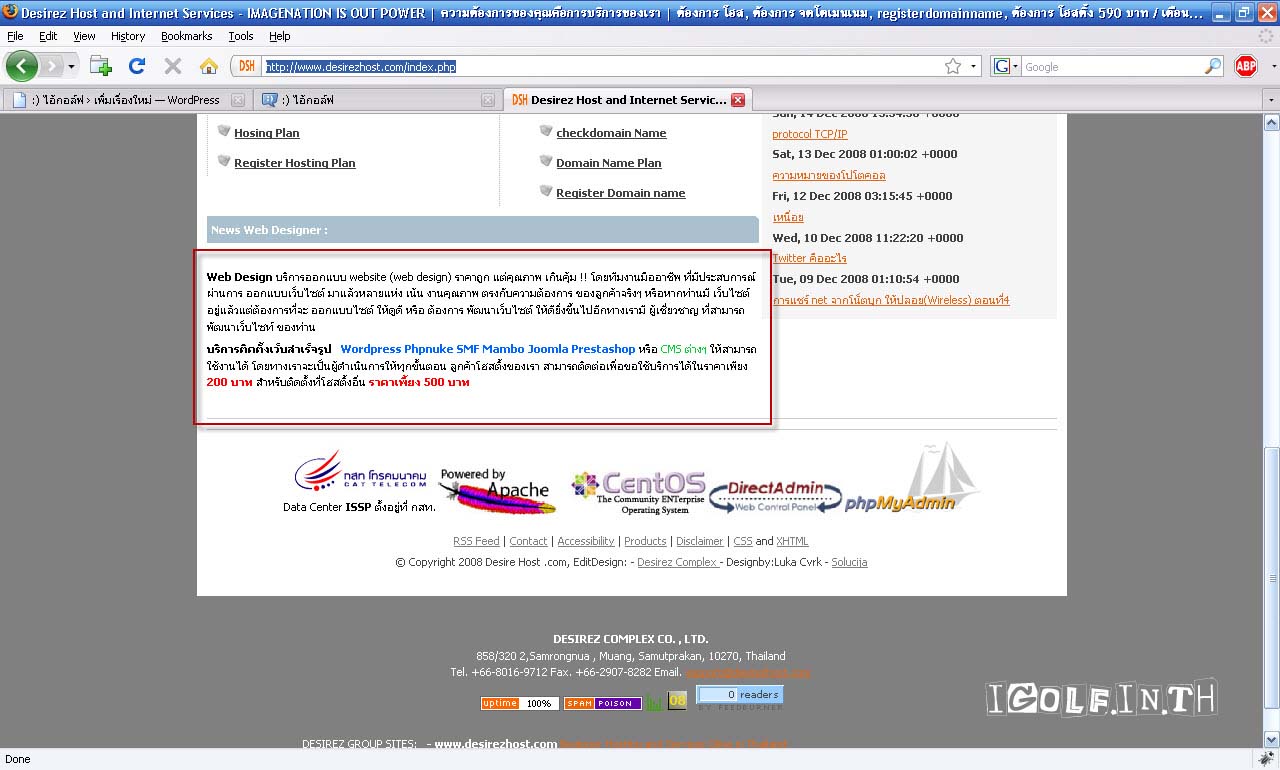Click the new tab plus icon in toolbar
Image resolution: width=1280 pixels, height=770 pixels.
100,66
